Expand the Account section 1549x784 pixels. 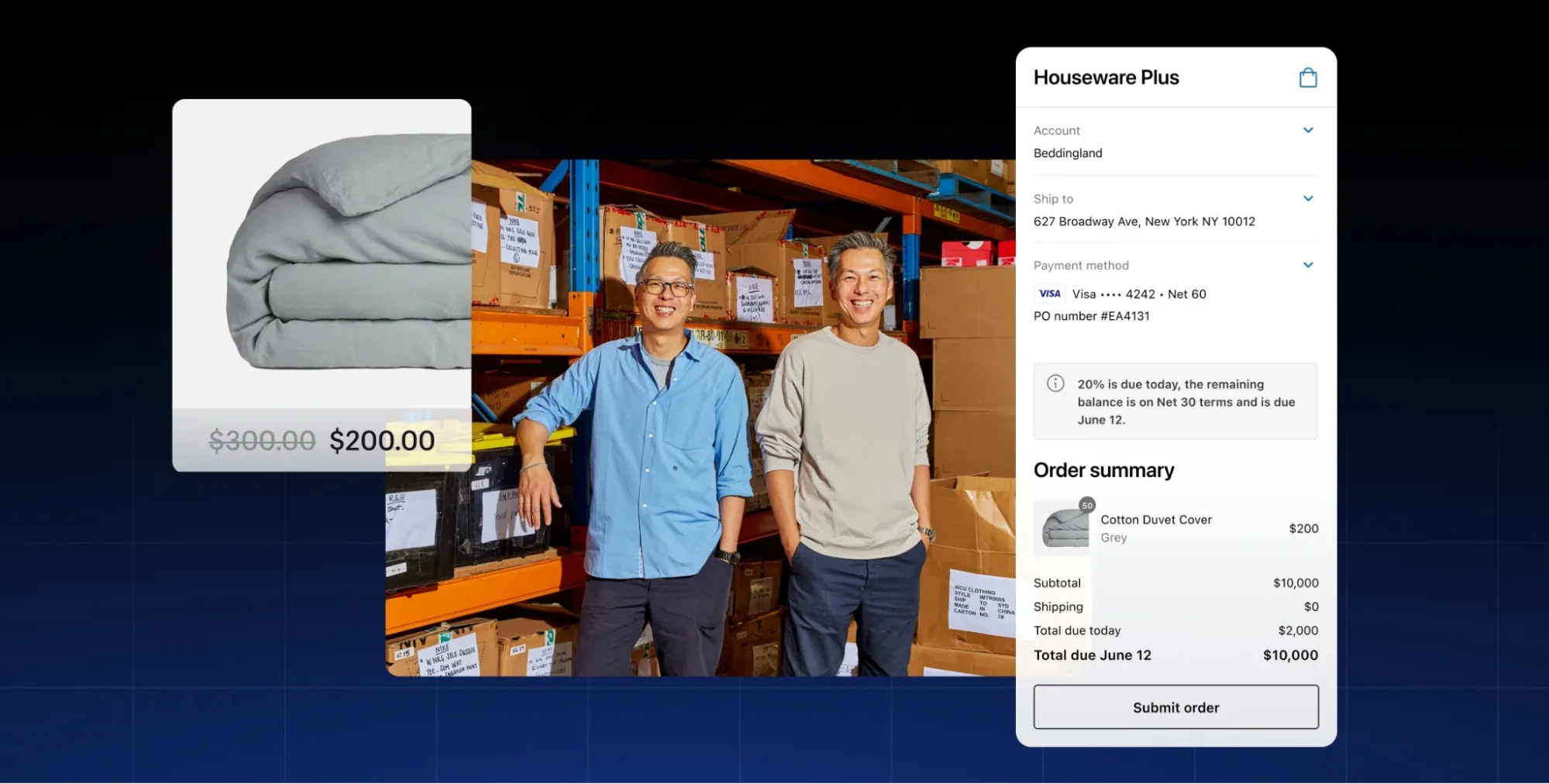click(x=1309, y=130)
